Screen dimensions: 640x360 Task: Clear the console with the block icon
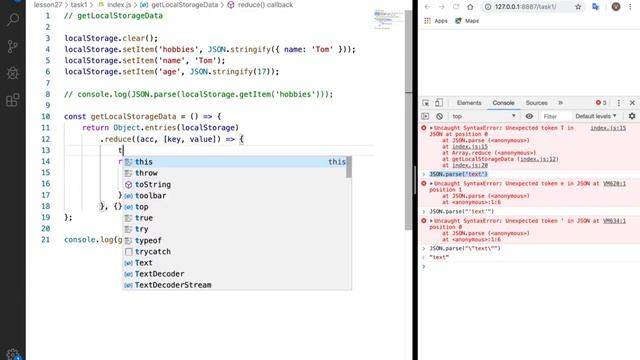439,116
